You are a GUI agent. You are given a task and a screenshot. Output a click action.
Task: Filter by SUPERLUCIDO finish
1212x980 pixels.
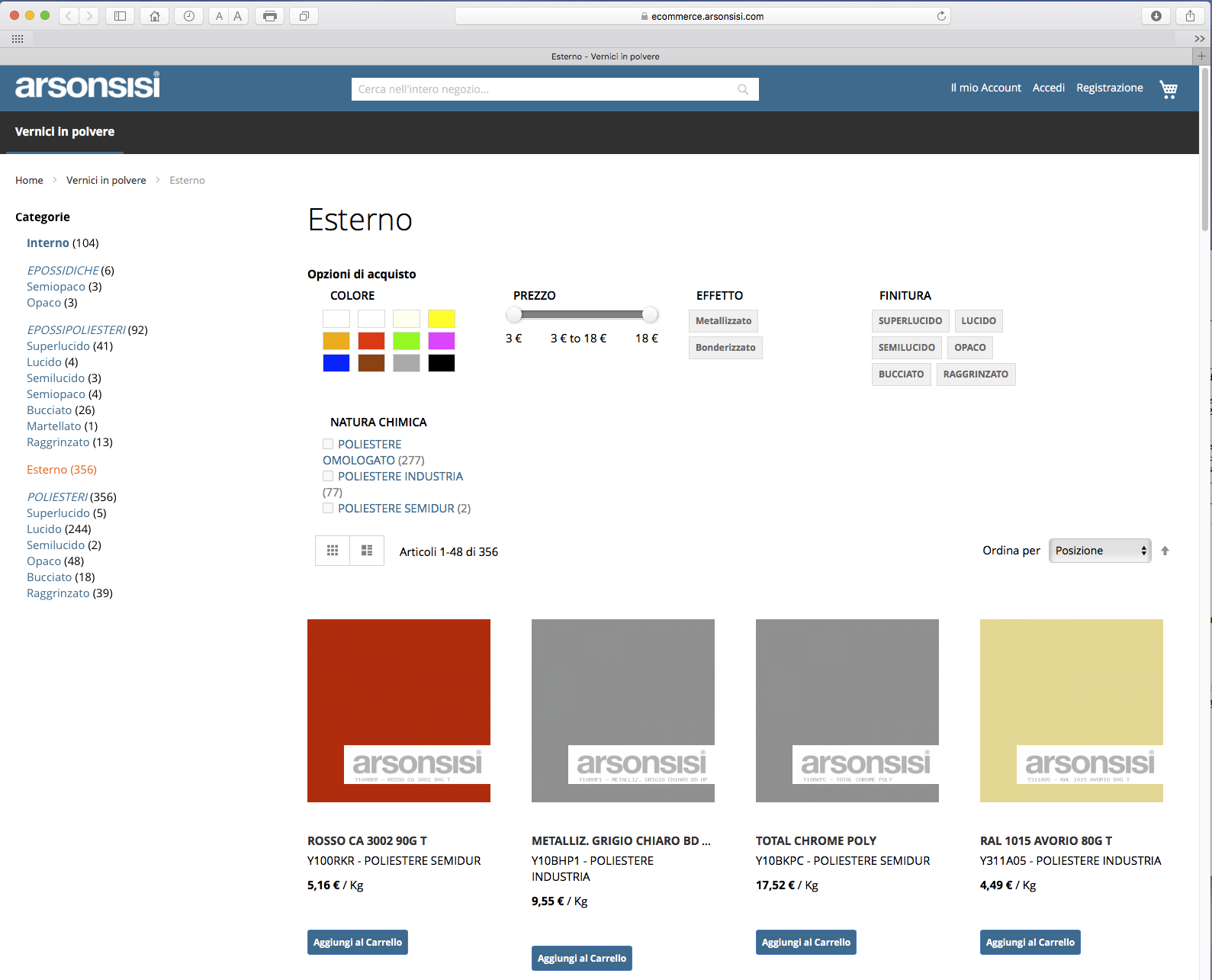tap(910, 321)
